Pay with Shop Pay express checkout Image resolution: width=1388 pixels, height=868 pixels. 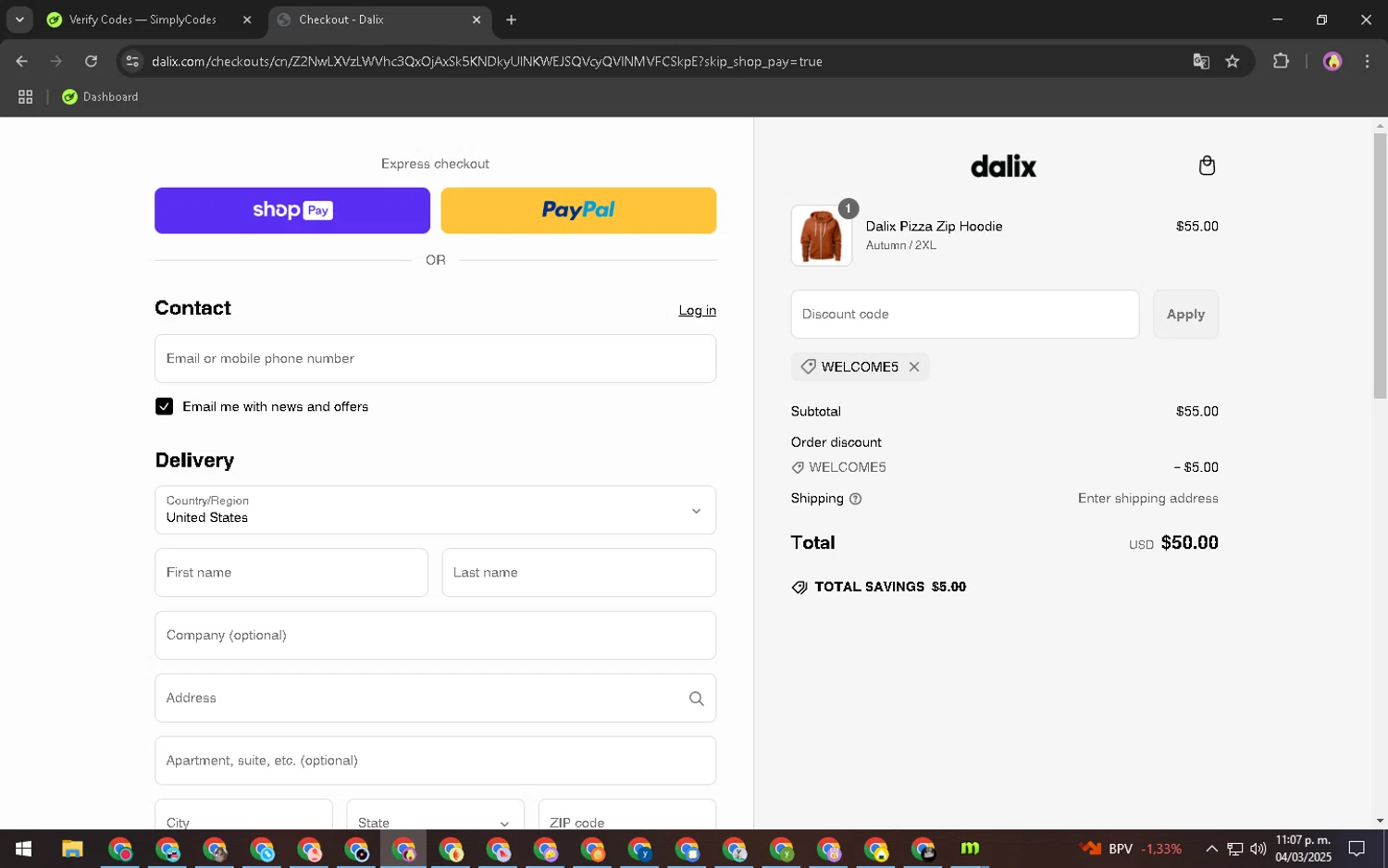292,210
